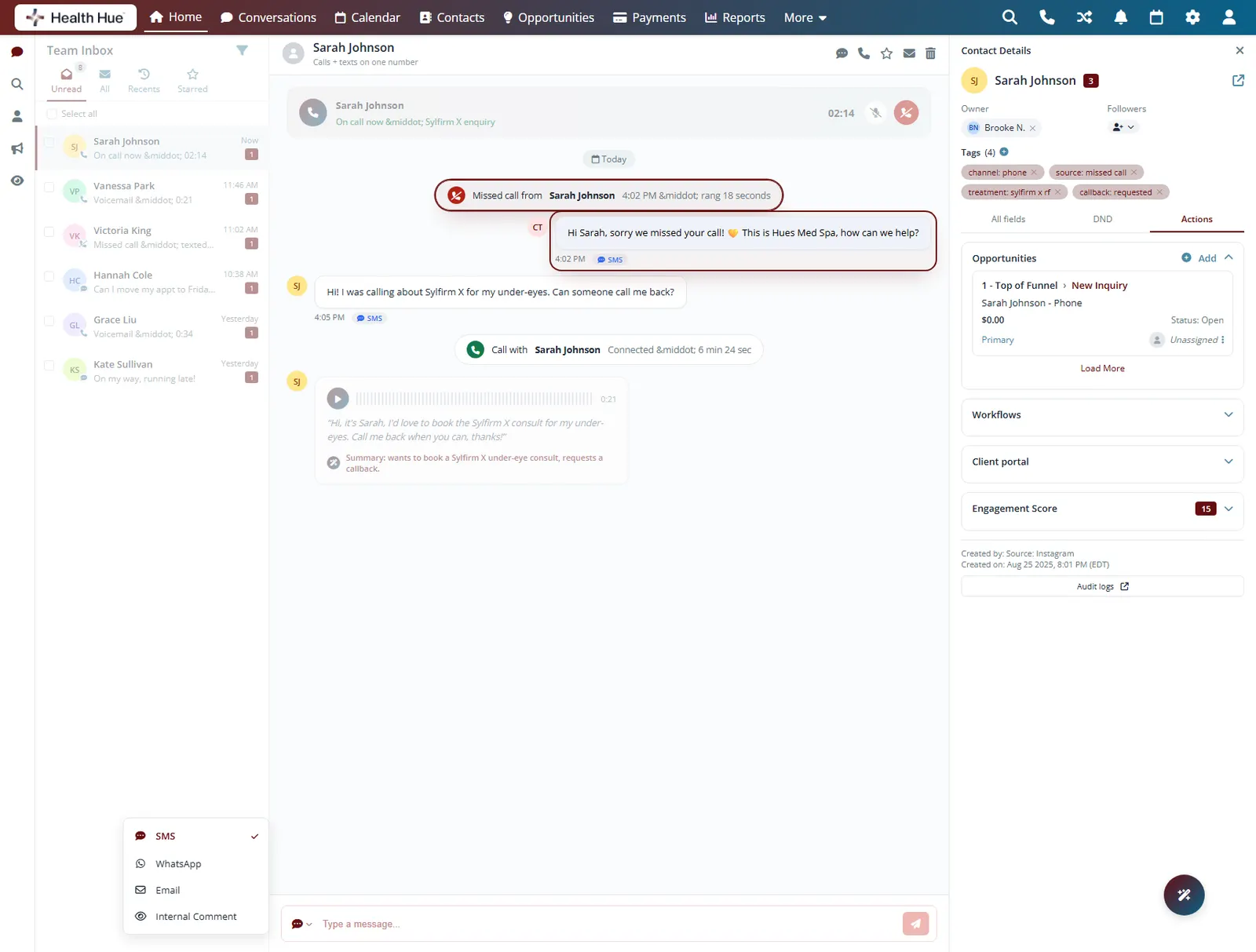Delete conversation with trash icon
1256x952 pixels.
[x=930, y=53]
